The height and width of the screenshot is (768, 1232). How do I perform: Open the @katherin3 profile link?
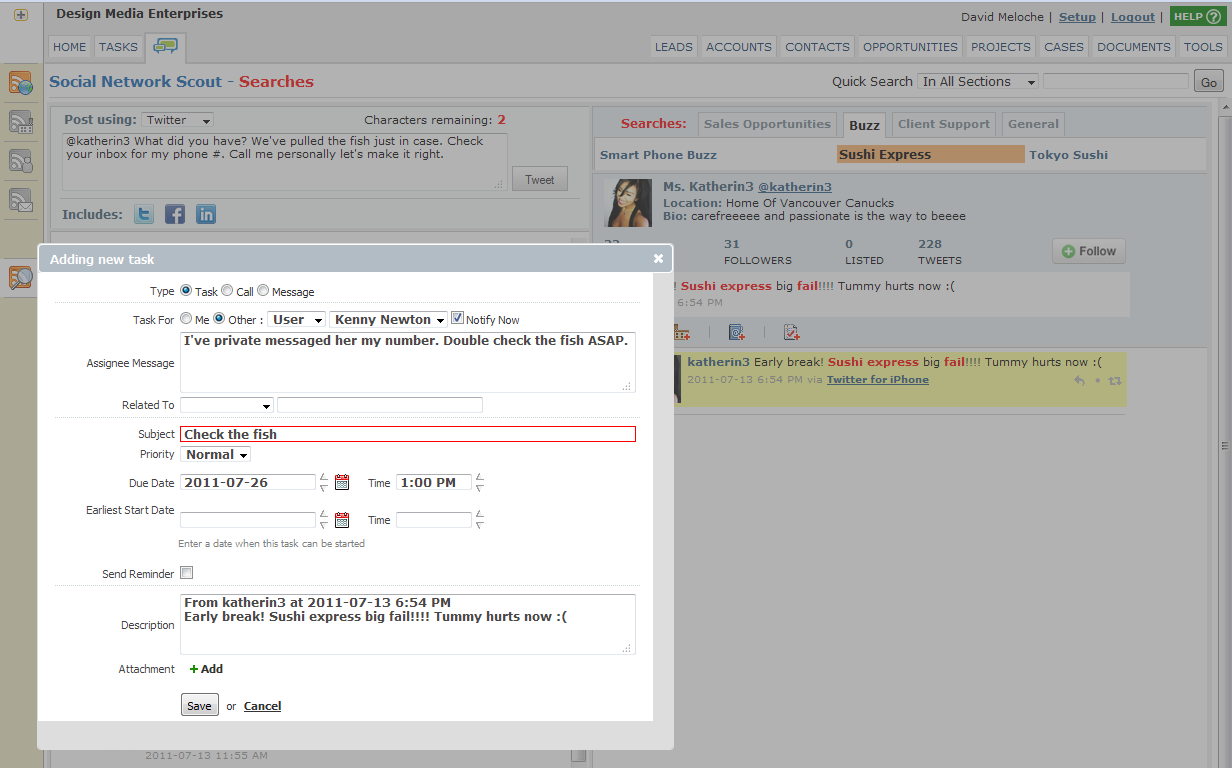795,187
